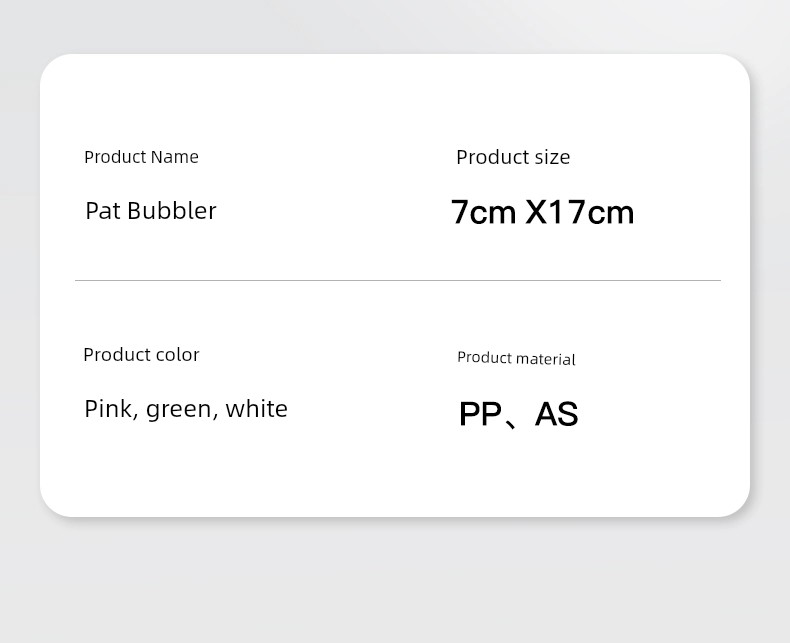Click the AS material abbreviation
The image size is (790, 643).
pos(557,414)
